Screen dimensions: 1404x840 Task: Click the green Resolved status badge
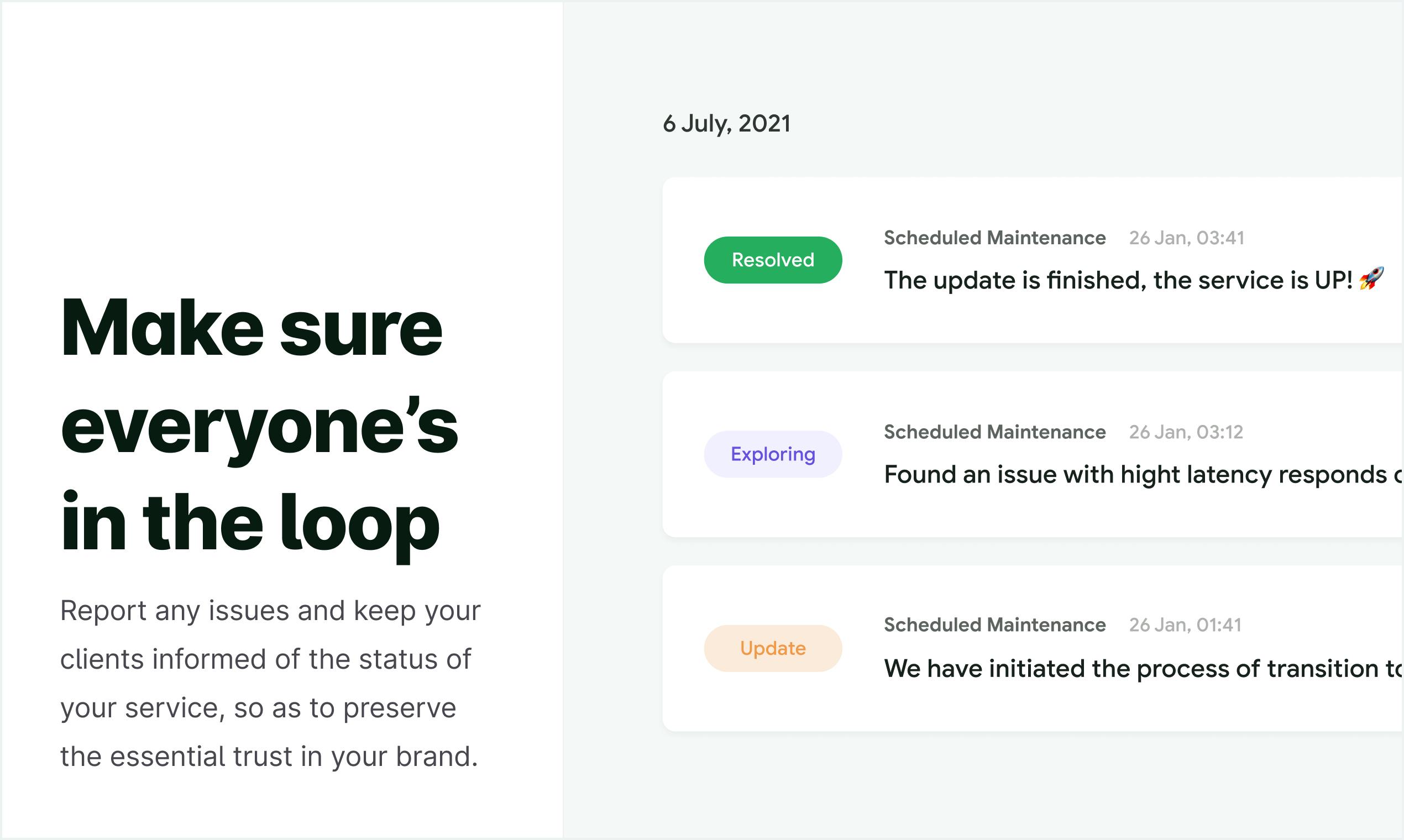click(x=773, y=260)
